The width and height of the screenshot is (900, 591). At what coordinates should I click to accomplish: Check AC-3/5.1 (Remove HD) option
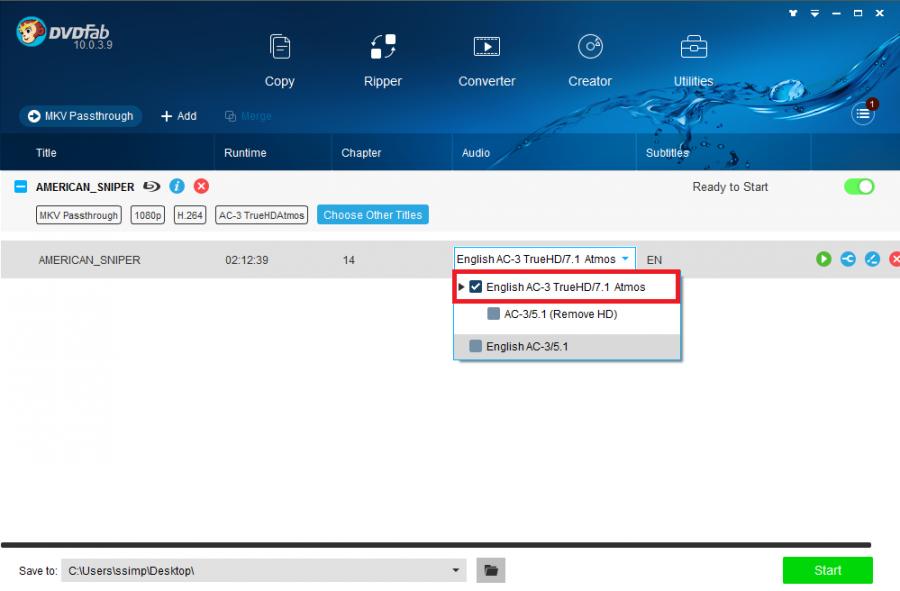coord(493,314)
